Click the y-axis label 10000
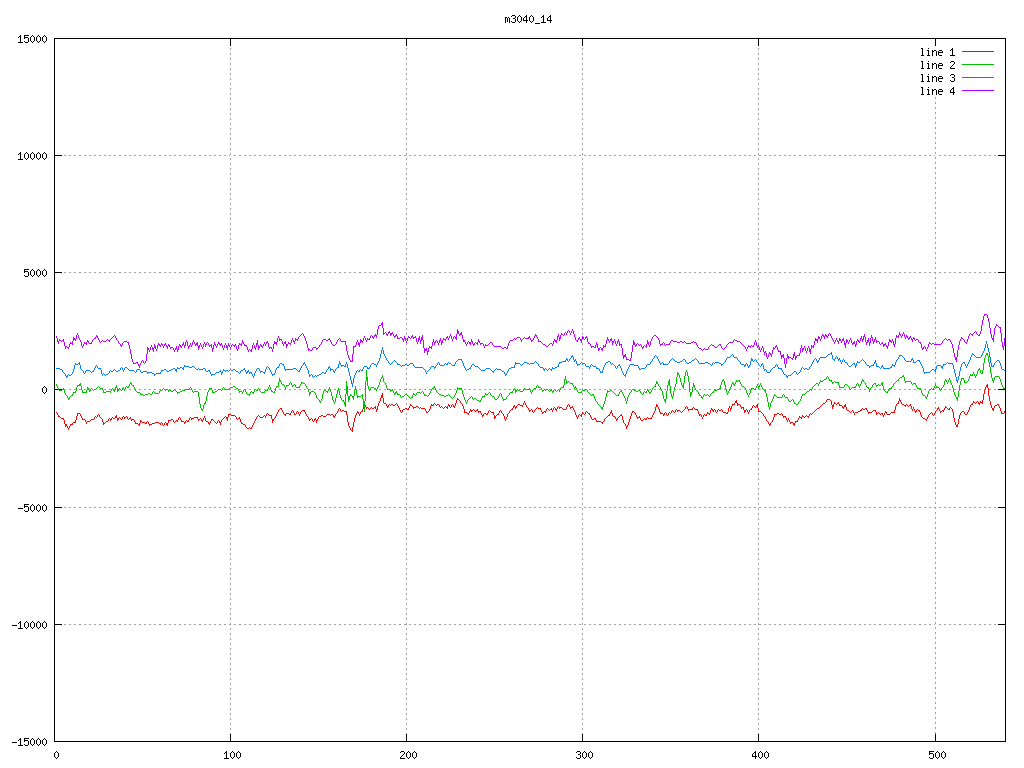 point(32,156)
